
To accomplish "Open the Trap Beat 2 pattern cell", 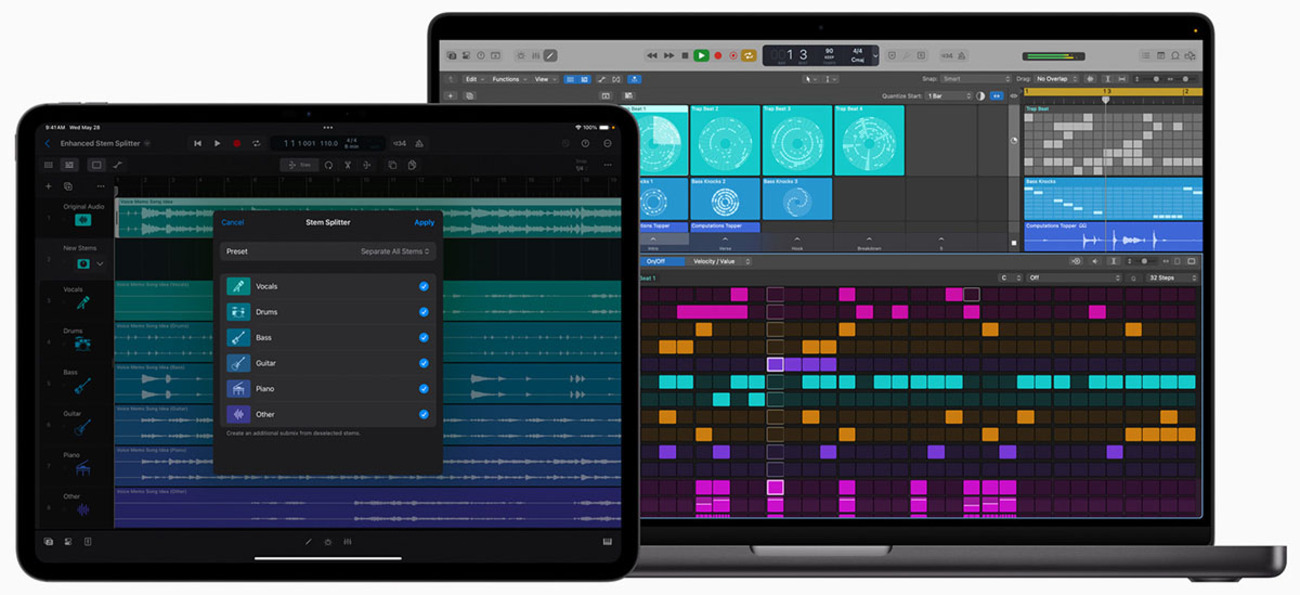I will click(726, 142).
